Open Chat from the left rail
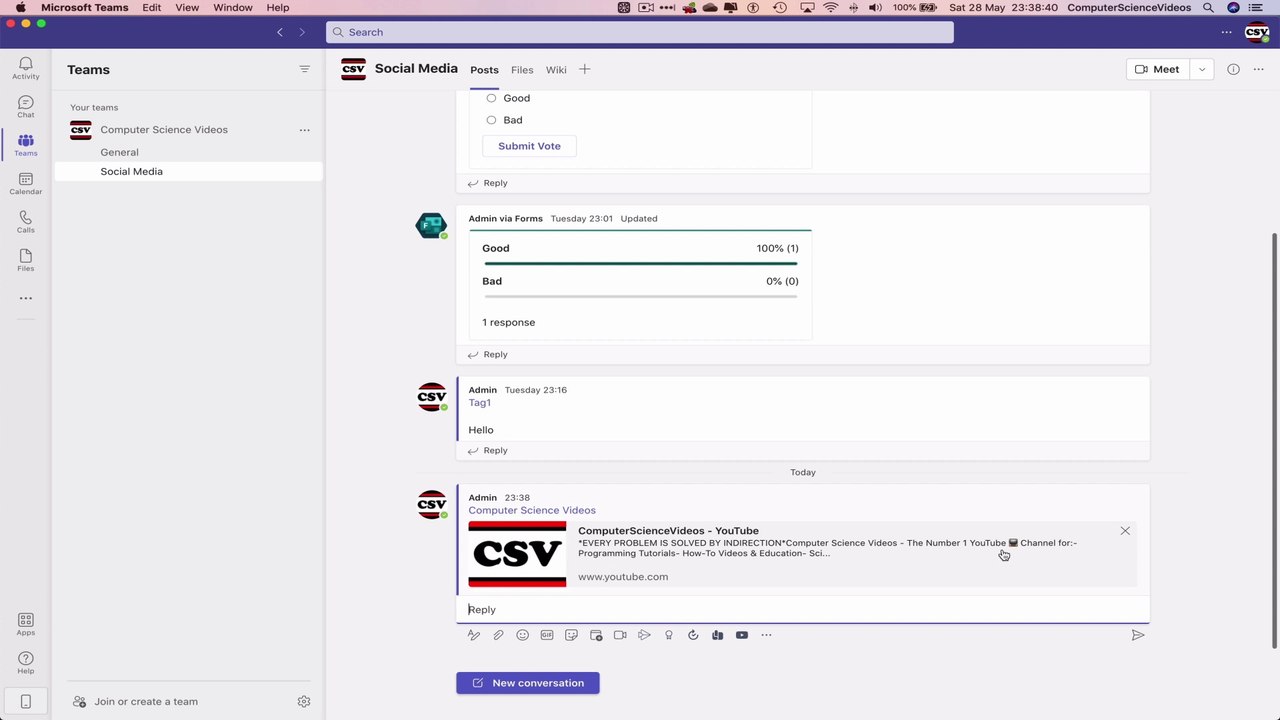This screenshot has width=1280, height=720. [26, 107]
